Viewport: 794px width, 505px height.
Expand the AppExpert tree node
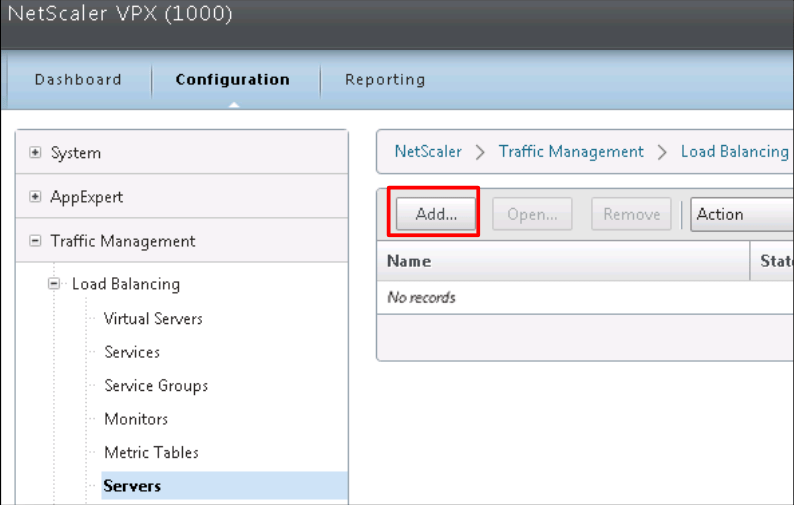click(36, 197)
